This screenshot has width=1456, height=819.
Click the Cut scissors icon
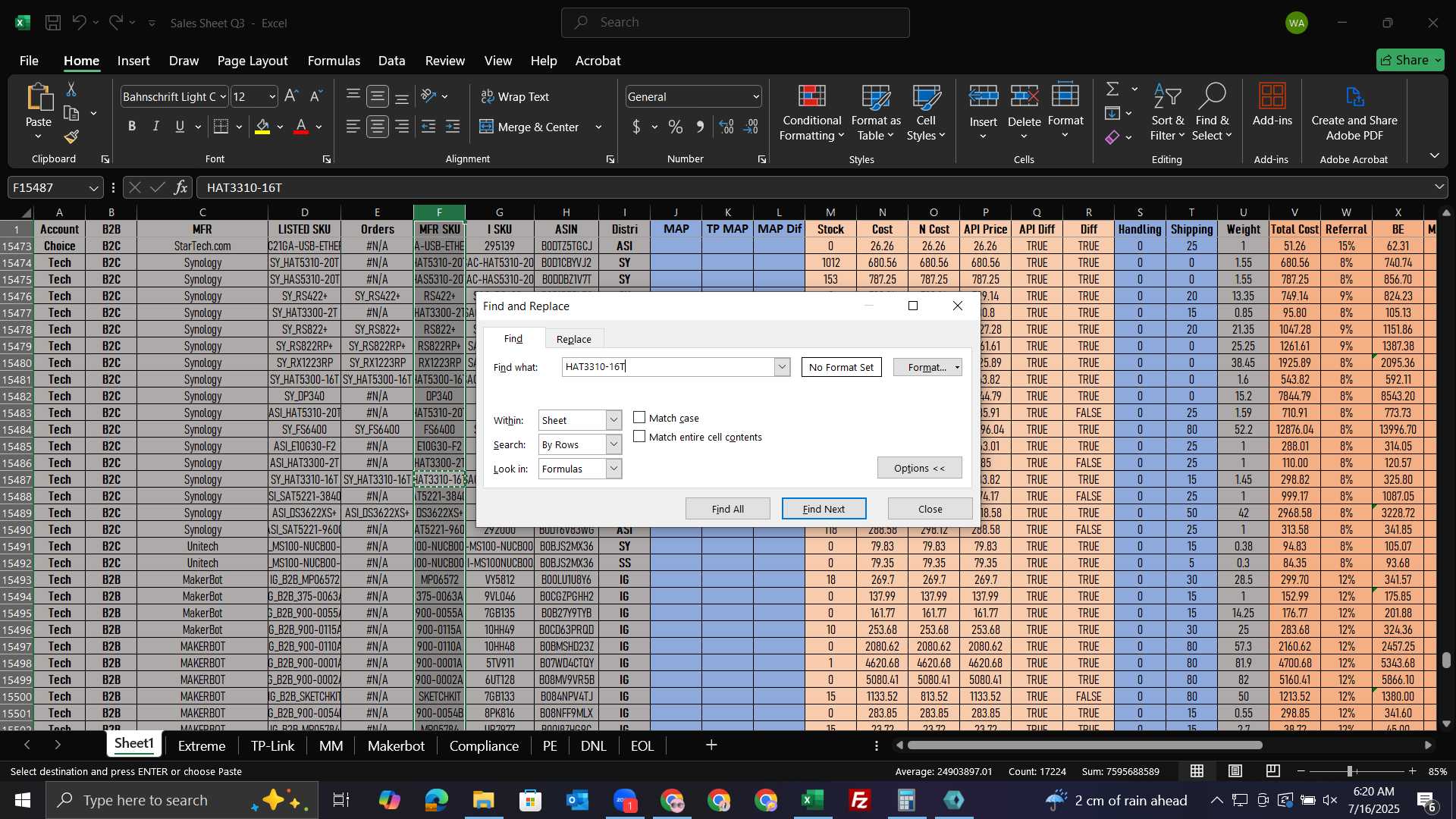point(71,89)
